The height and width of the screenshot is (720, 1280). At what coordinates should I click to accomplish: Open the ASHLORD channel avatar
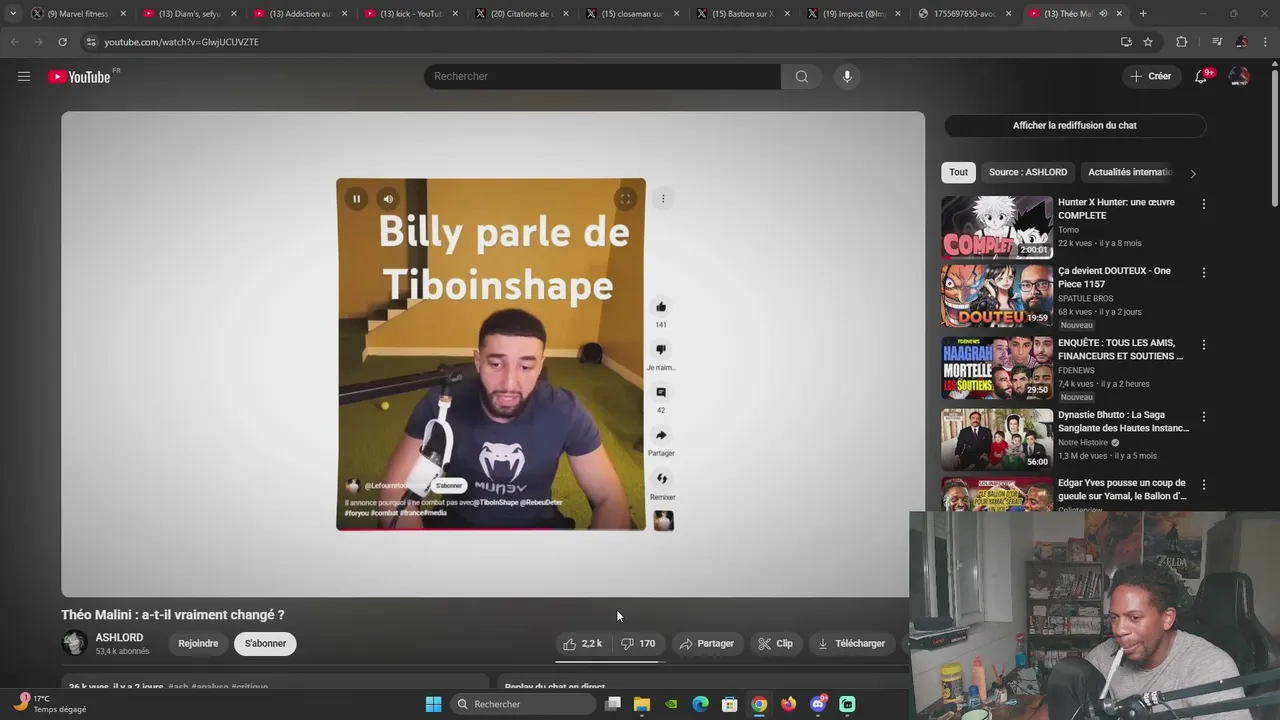click(x=74, y=643)
